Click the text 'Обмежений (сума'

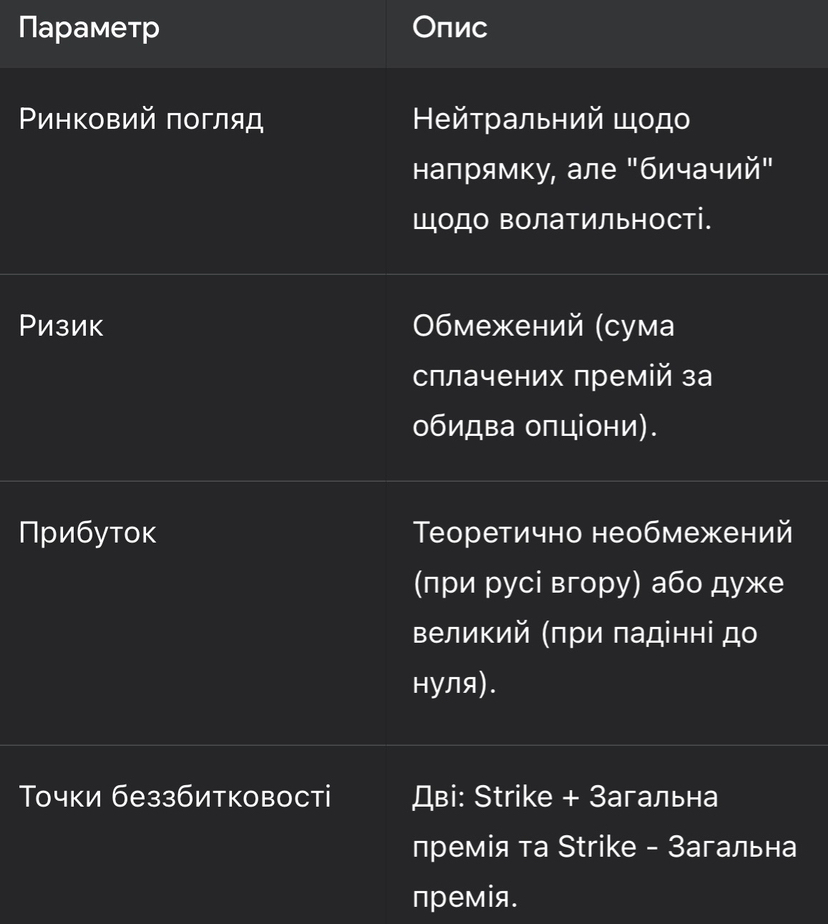point(544,327)
